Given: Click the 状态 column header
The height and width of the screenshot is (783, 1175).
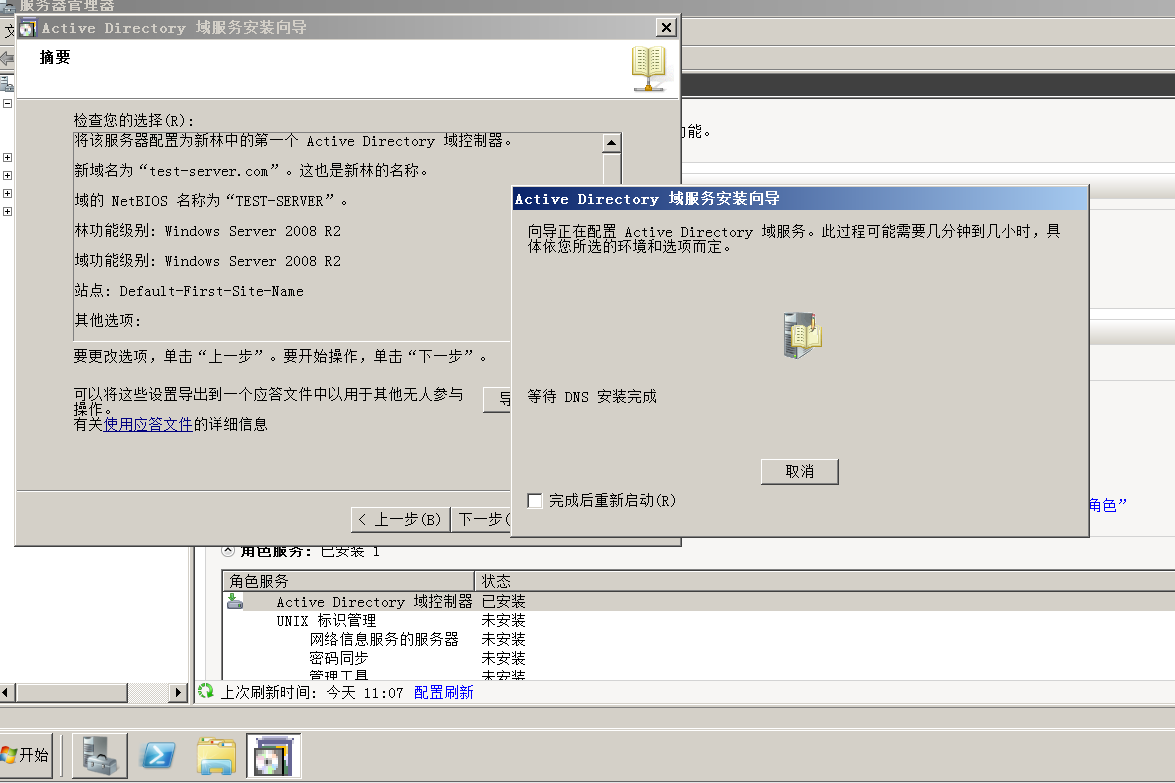Looking at the screenshot, I should tap(824, 581).
